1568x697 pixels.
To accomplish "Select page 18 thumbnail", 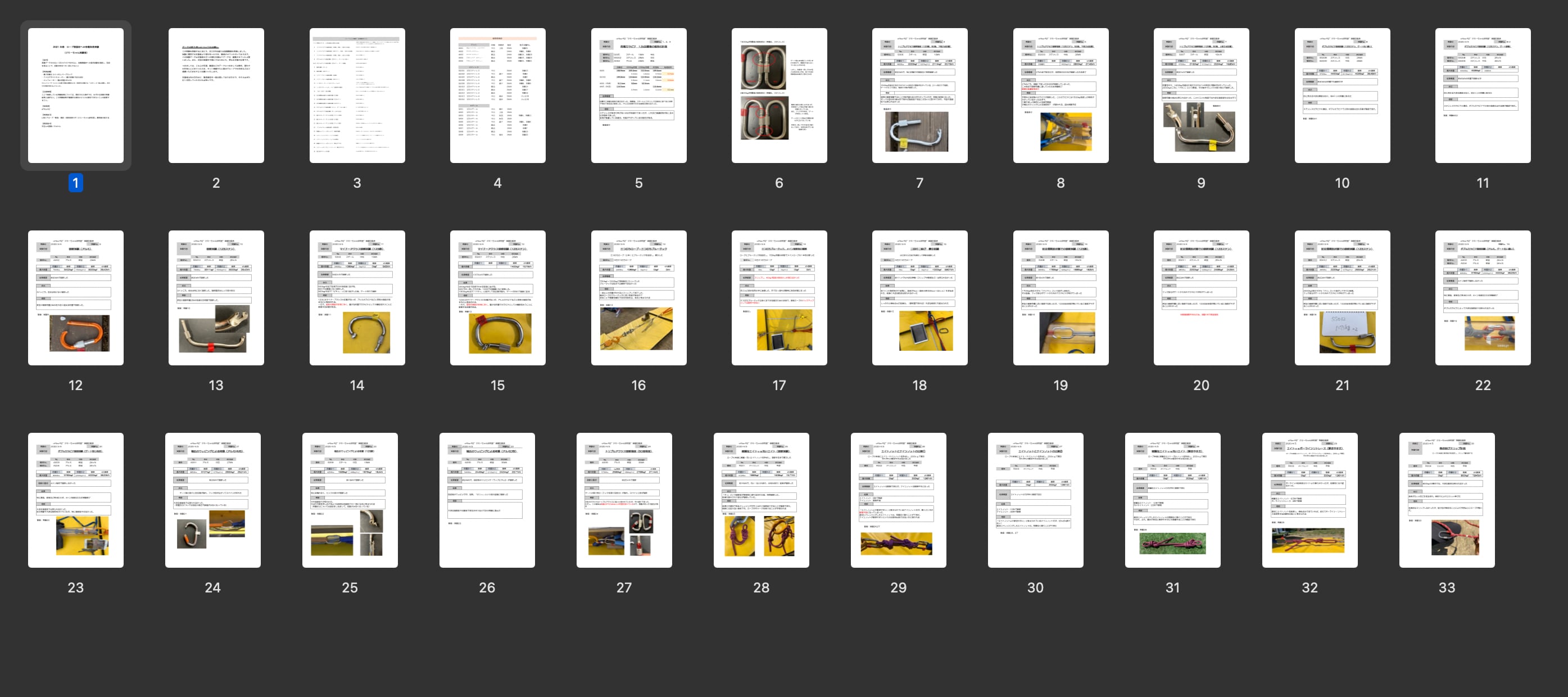I will 919,297.
